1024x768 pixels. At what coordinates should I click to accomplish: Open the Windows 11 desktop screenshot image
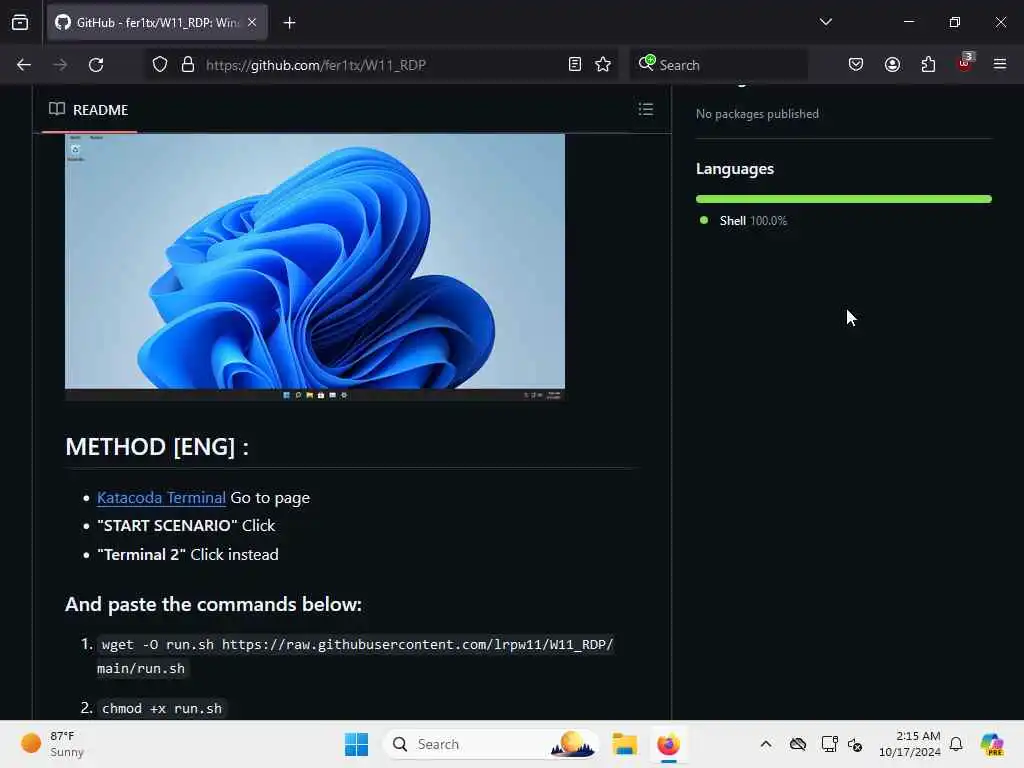[315, 267]
